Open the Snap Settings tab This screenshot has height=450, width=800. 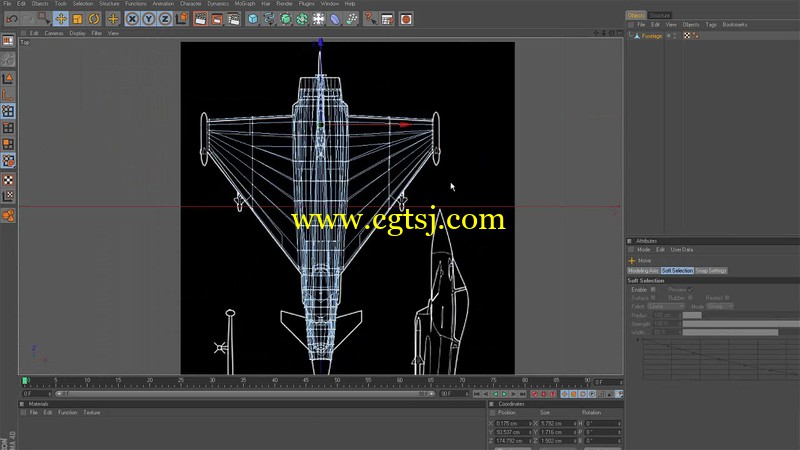point(711,271)
